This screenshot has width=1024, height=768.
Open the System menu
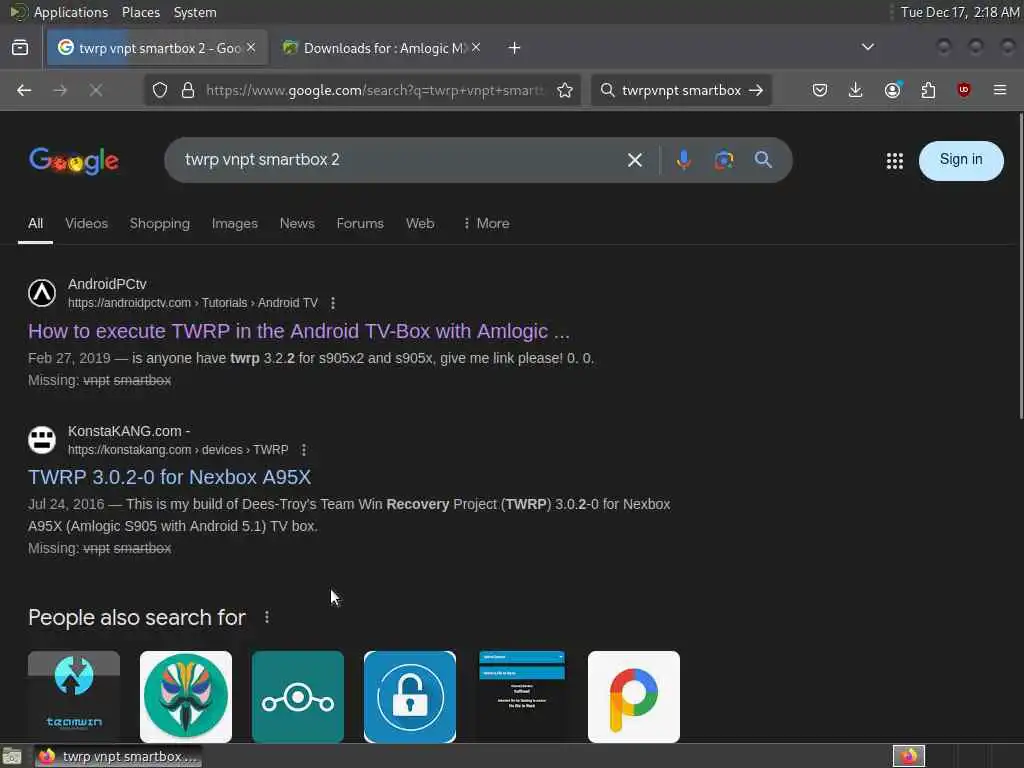point(195,12)
